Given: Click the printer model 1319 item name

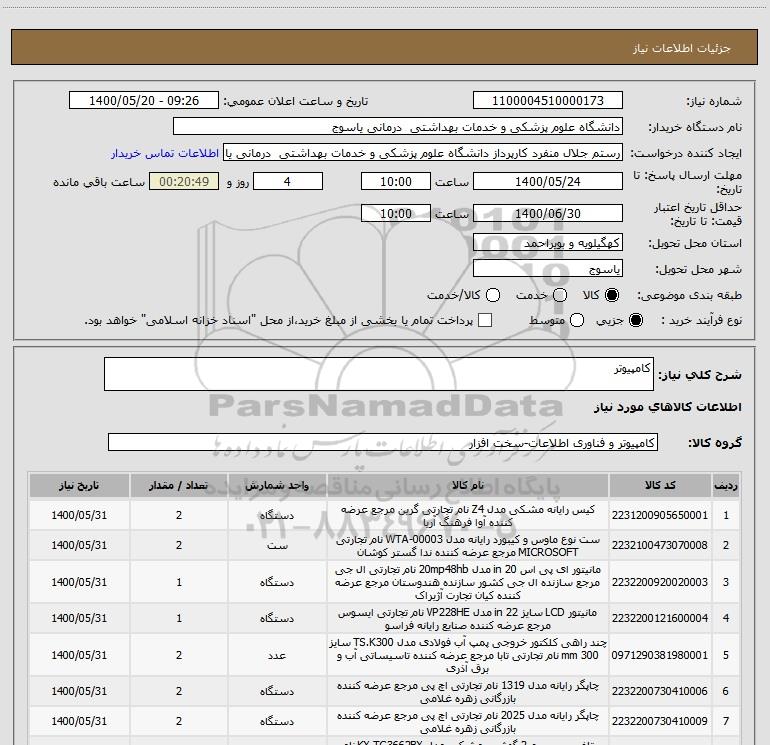Looking at the screenshot, I should [468, 691].
